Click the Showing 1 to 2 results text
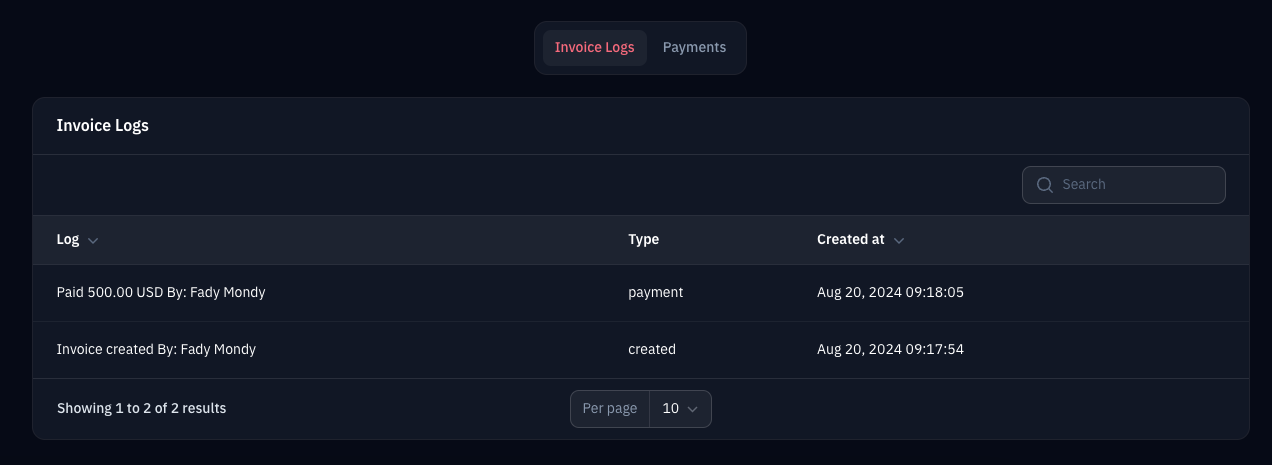Screen dimensions: 1272x465 pyautogui.click(x=141, y=409)
